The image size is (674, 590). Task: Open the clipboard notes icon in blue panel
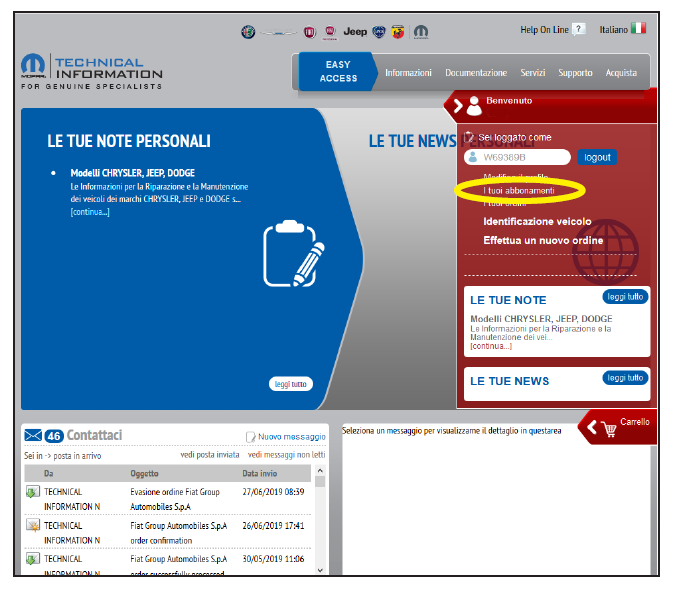click(x=294, y=254)
